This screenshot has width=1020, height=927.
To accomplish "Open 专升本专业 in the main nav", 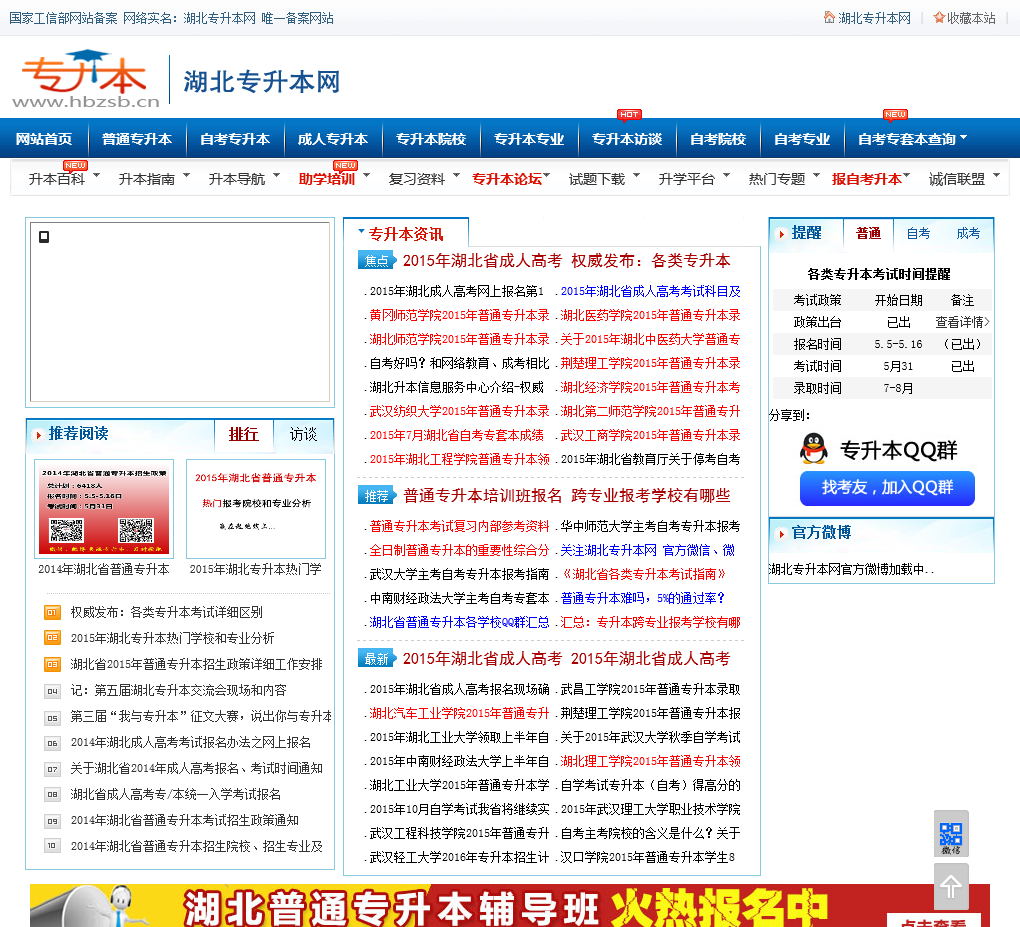I will tap(529, 139).
